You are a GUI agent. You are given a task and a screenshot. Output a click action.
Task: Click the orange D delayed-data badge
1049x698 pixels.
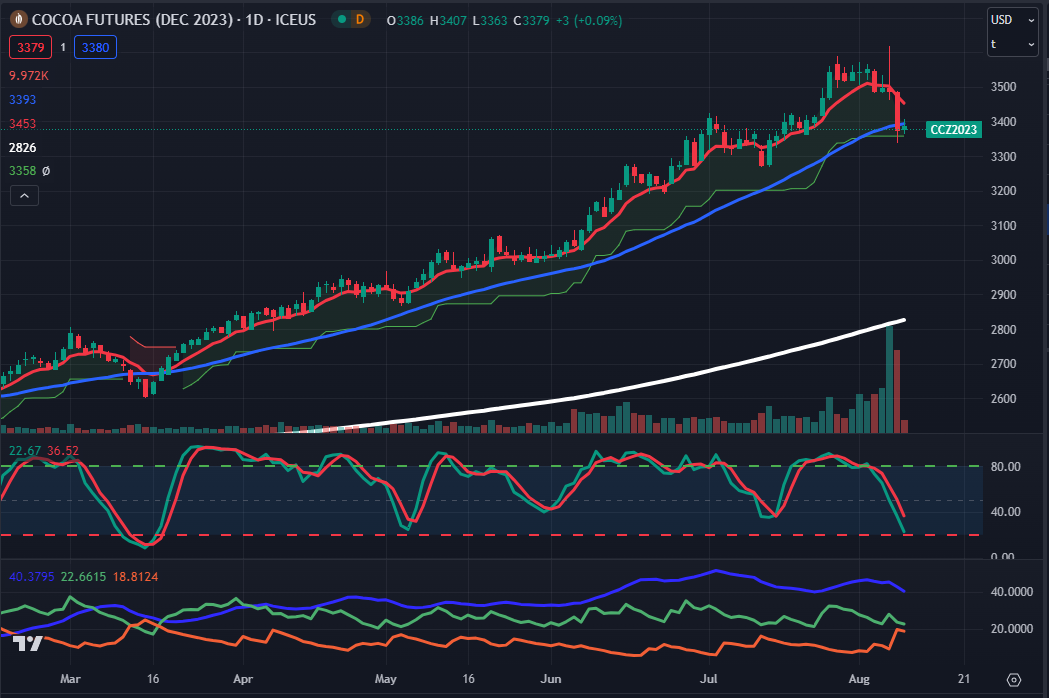click(359, 19)
